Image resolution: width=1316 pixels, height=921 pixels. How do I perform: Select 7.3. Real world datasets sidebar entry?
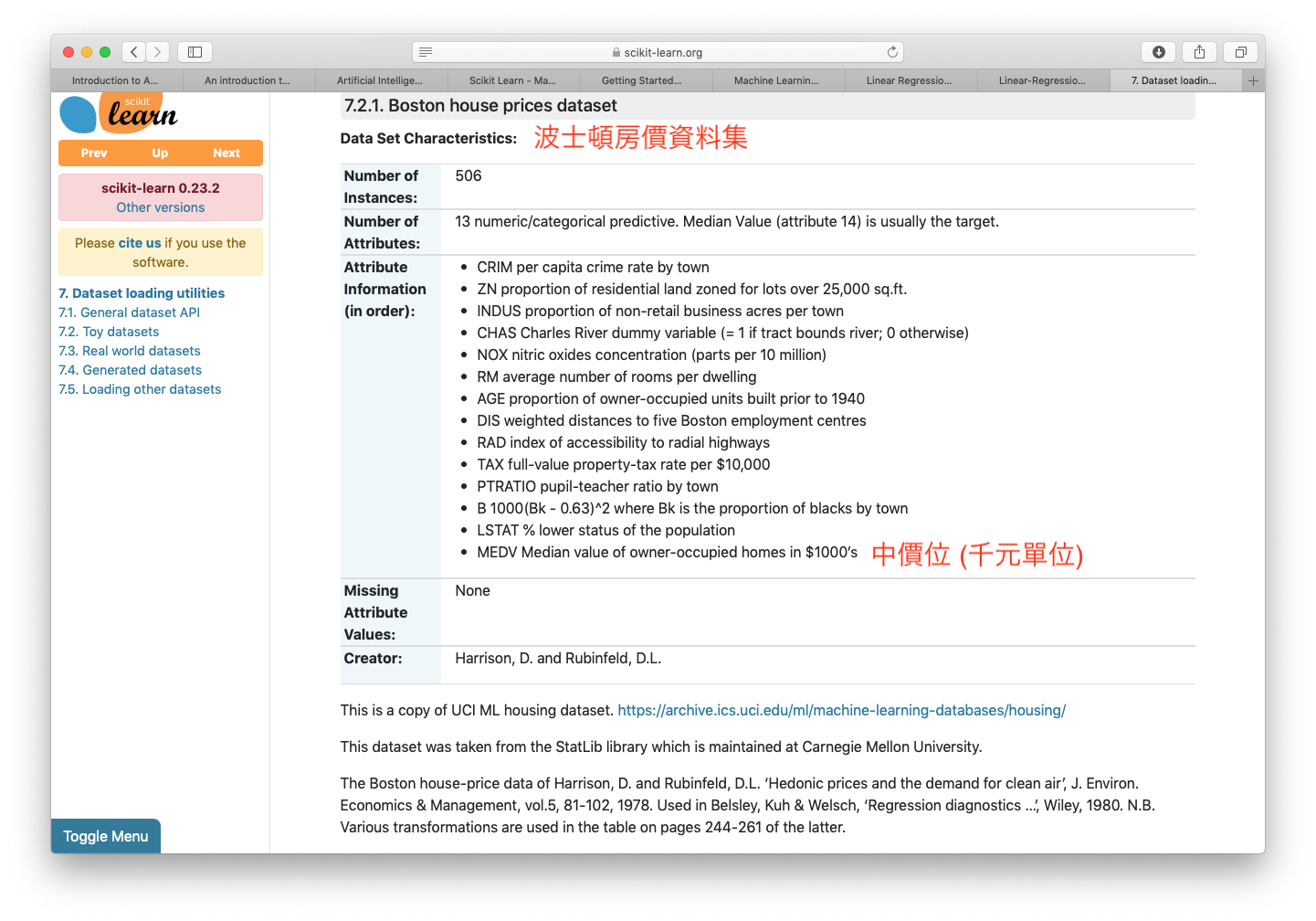point(130,351)
